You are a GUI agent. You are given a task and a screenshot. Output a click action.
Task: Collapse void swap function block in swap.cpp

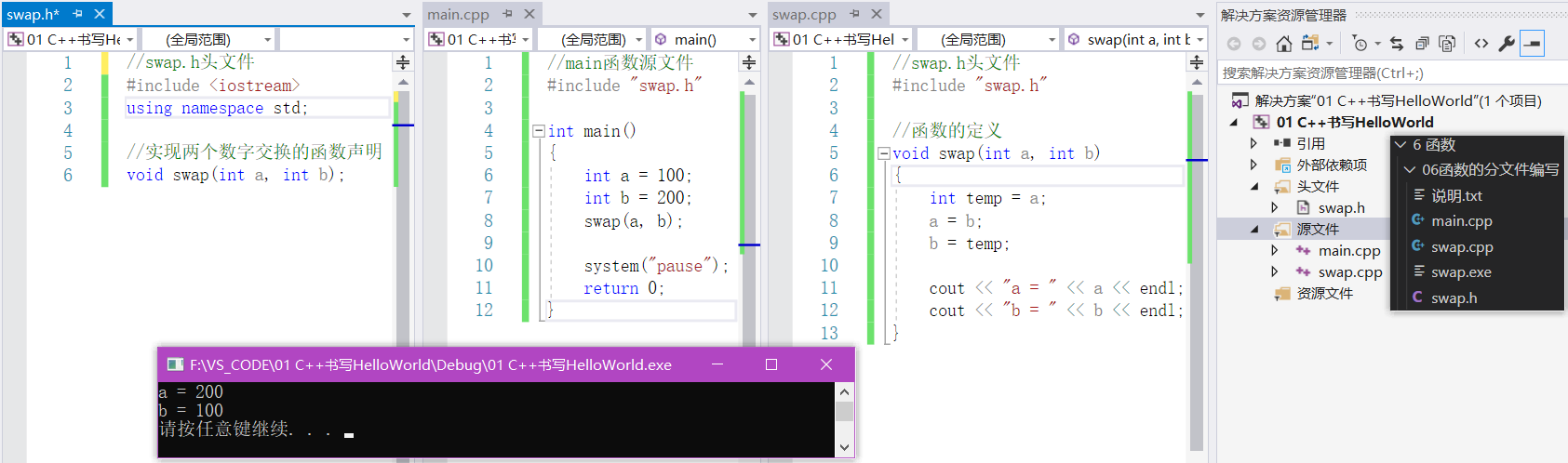tap(884, 153)
